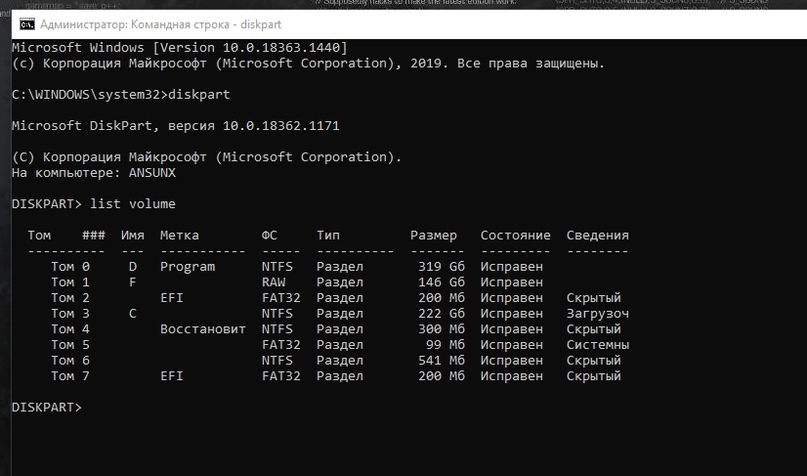Click 'EFI' label in Том 7 row
Viewport: 807px width, 476px height.
tap(172, 376)
